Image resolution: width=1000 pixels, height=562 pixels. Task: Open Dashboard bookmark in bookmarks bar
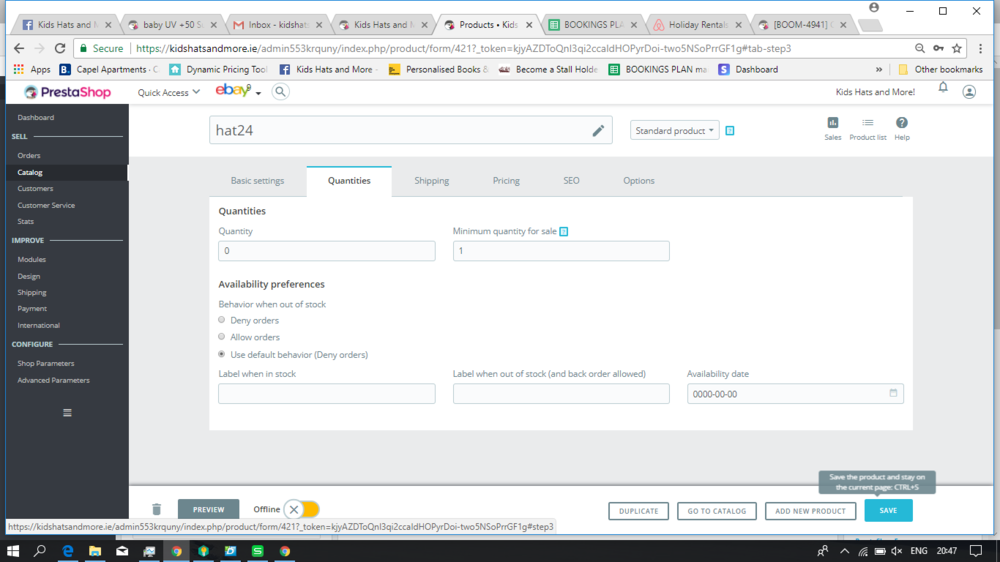(748, 70)
